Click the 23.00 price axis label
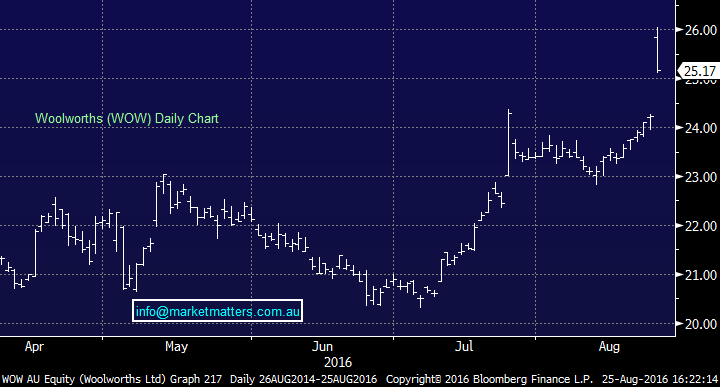Viewport: 720px width, 387px height. [701, 177]
